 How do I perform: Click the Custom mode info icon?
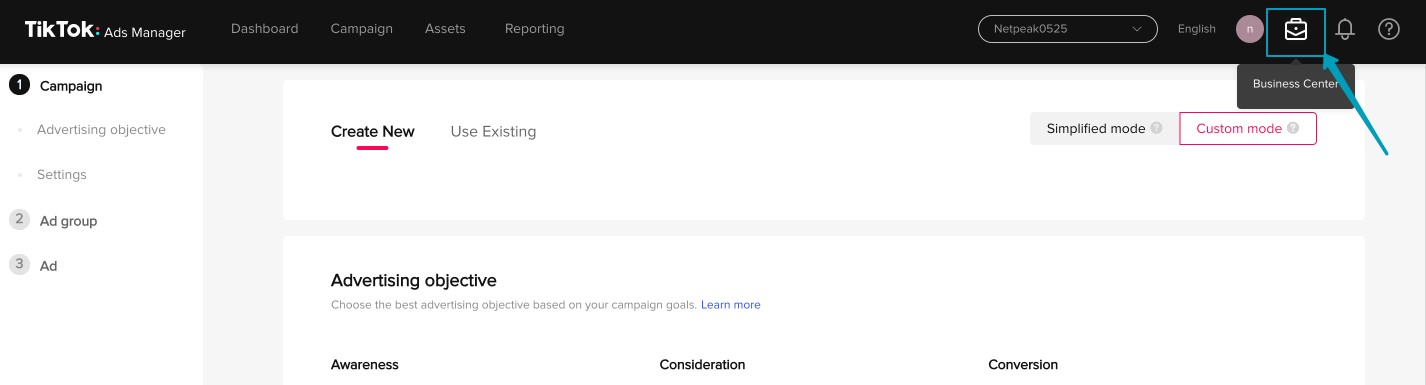point(1293,128)
